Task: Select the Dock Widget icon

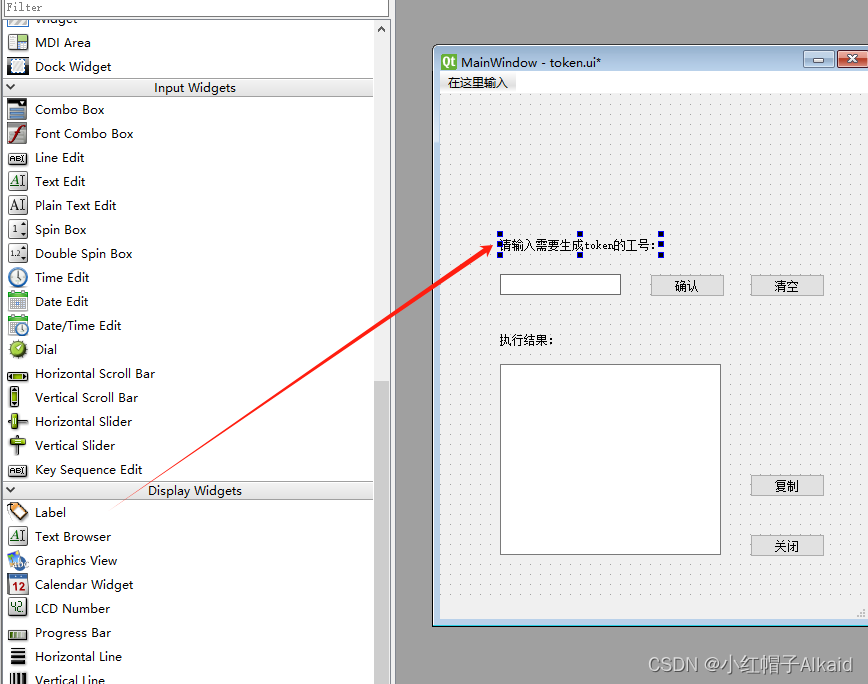Action: (18, 66)
